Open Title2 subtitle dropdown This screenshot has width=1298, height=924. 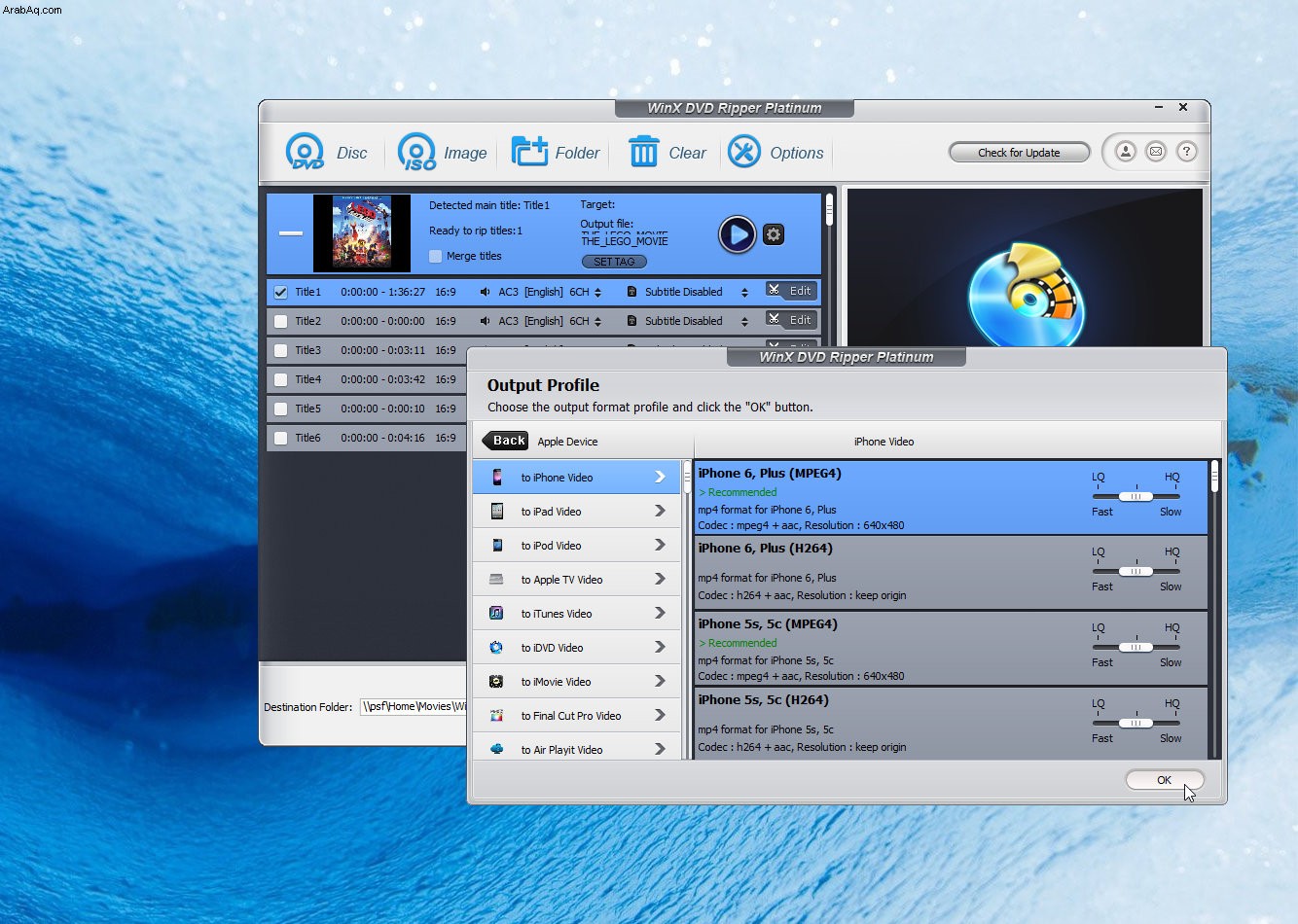[744, 321]
